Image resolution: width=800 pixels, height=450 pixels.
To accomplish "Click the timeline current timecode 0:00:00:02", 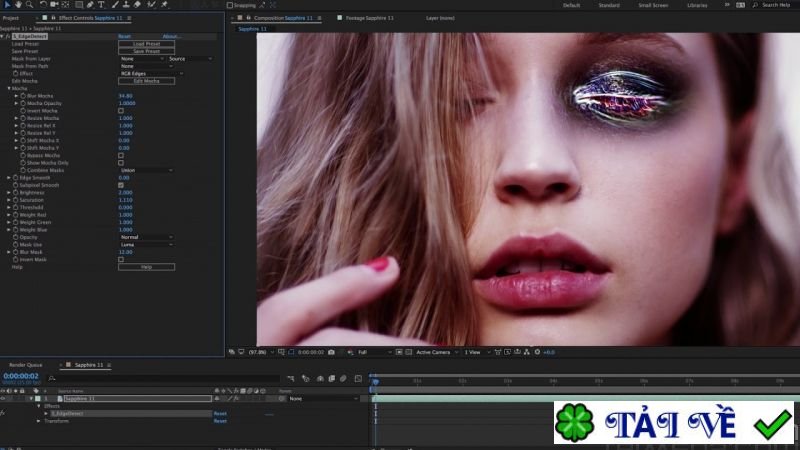I will pos(22,377).
